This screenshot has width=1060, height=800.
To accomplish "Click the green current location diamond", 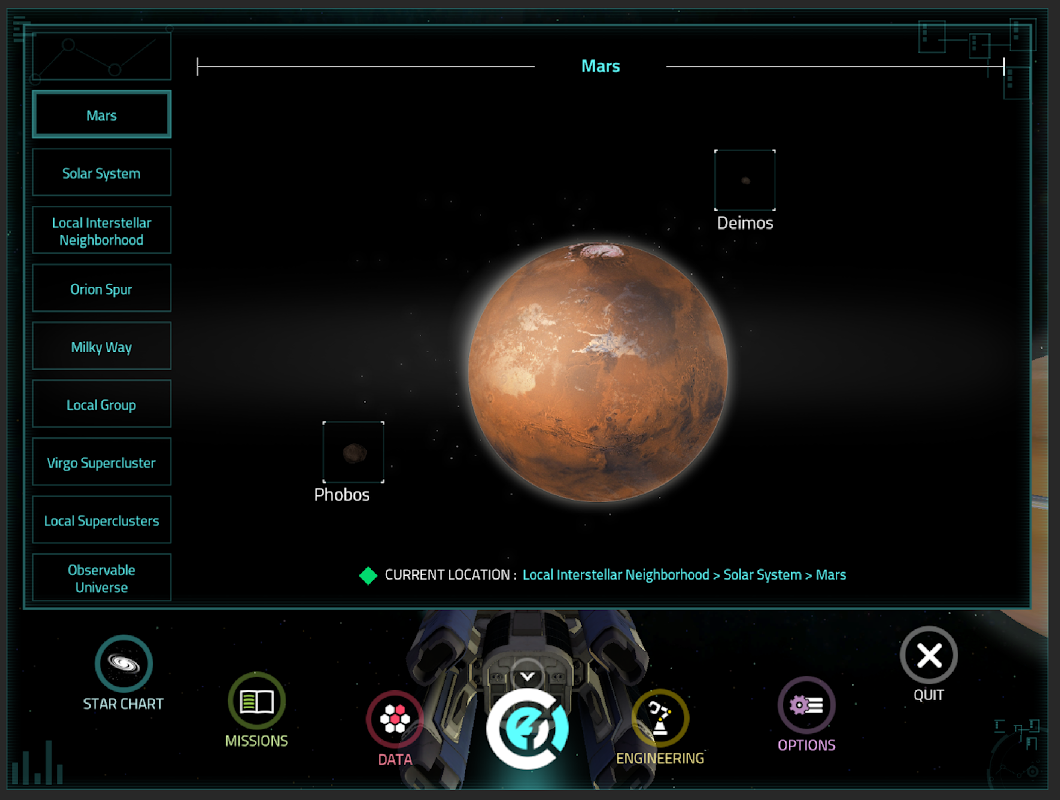I will 368,575.
